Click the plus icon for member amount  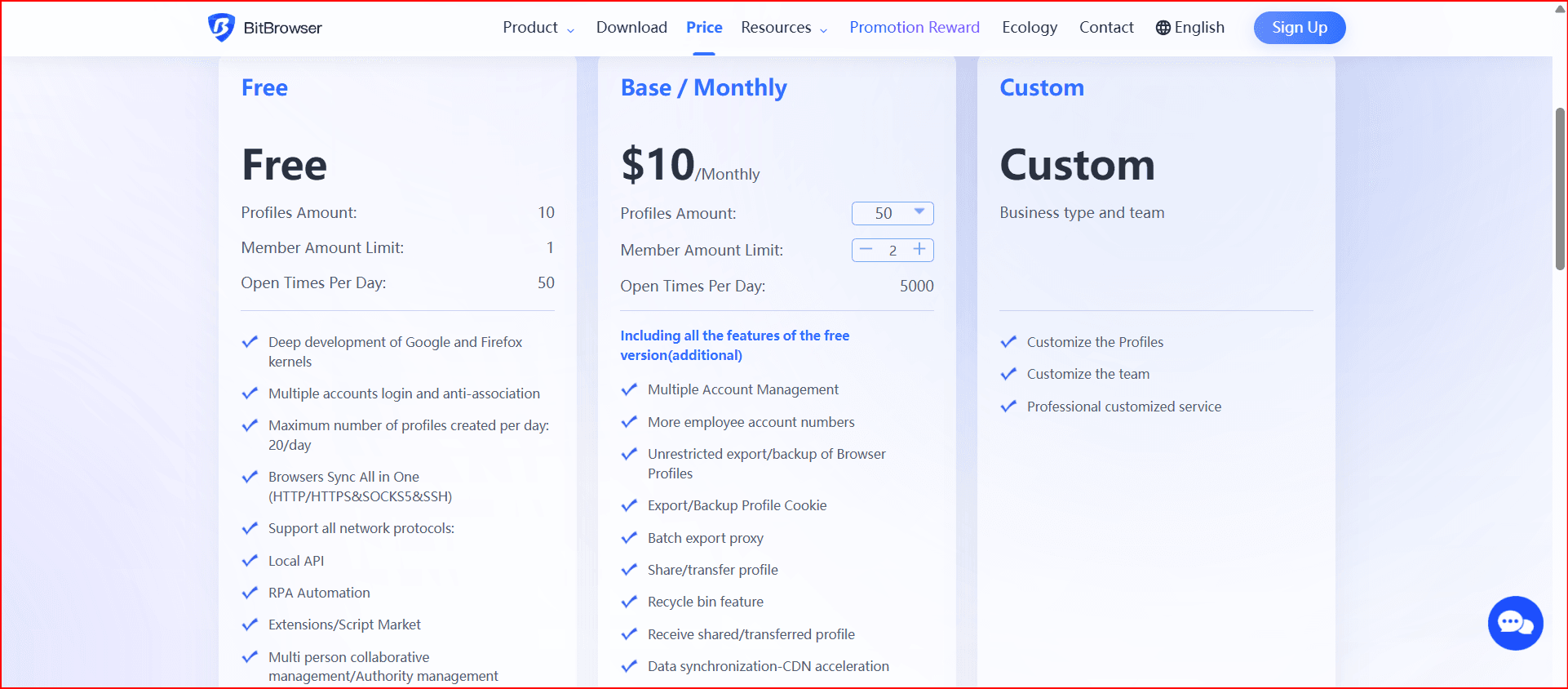coord(919,250)
